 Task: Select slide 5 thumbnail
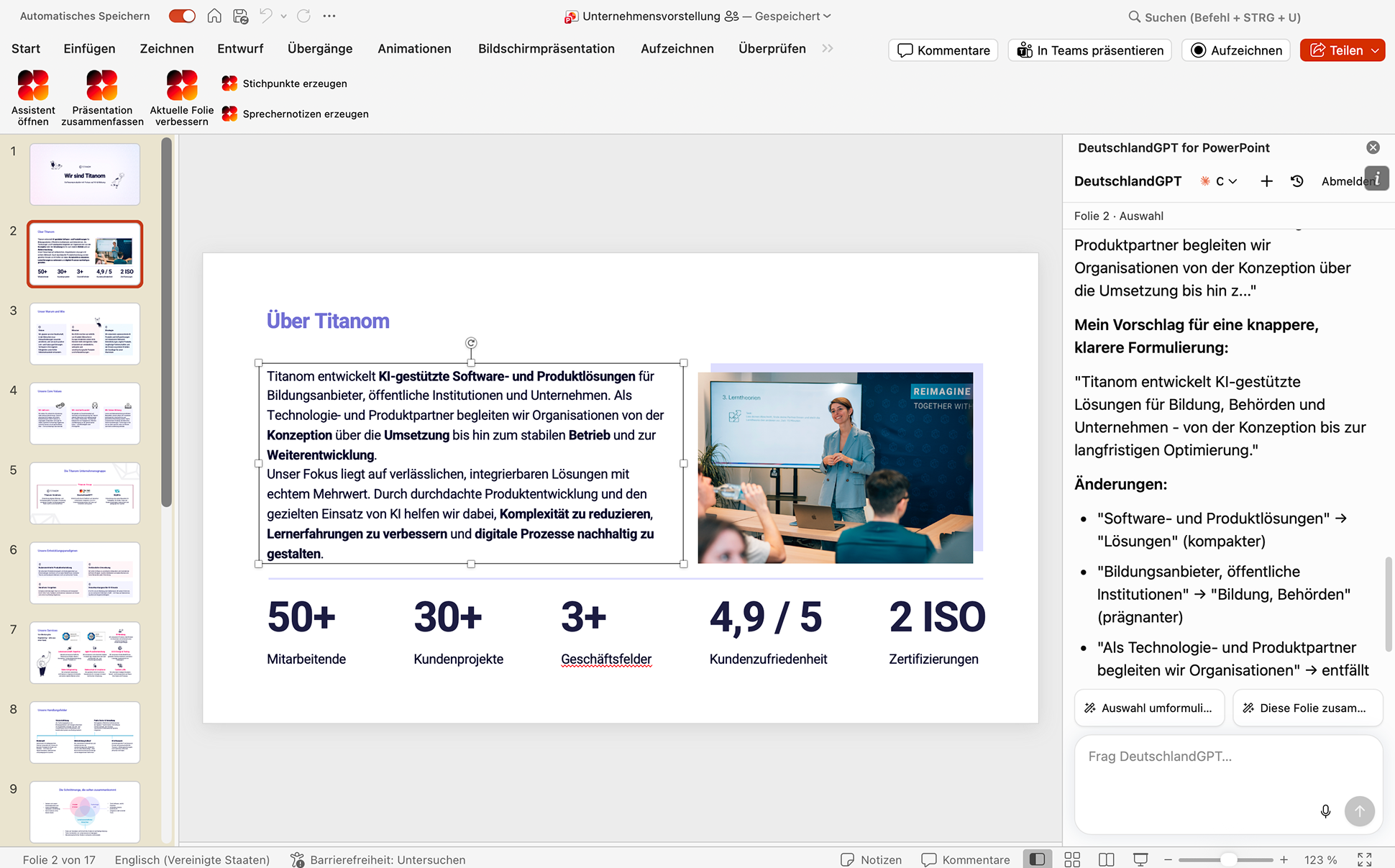(85, 493)
